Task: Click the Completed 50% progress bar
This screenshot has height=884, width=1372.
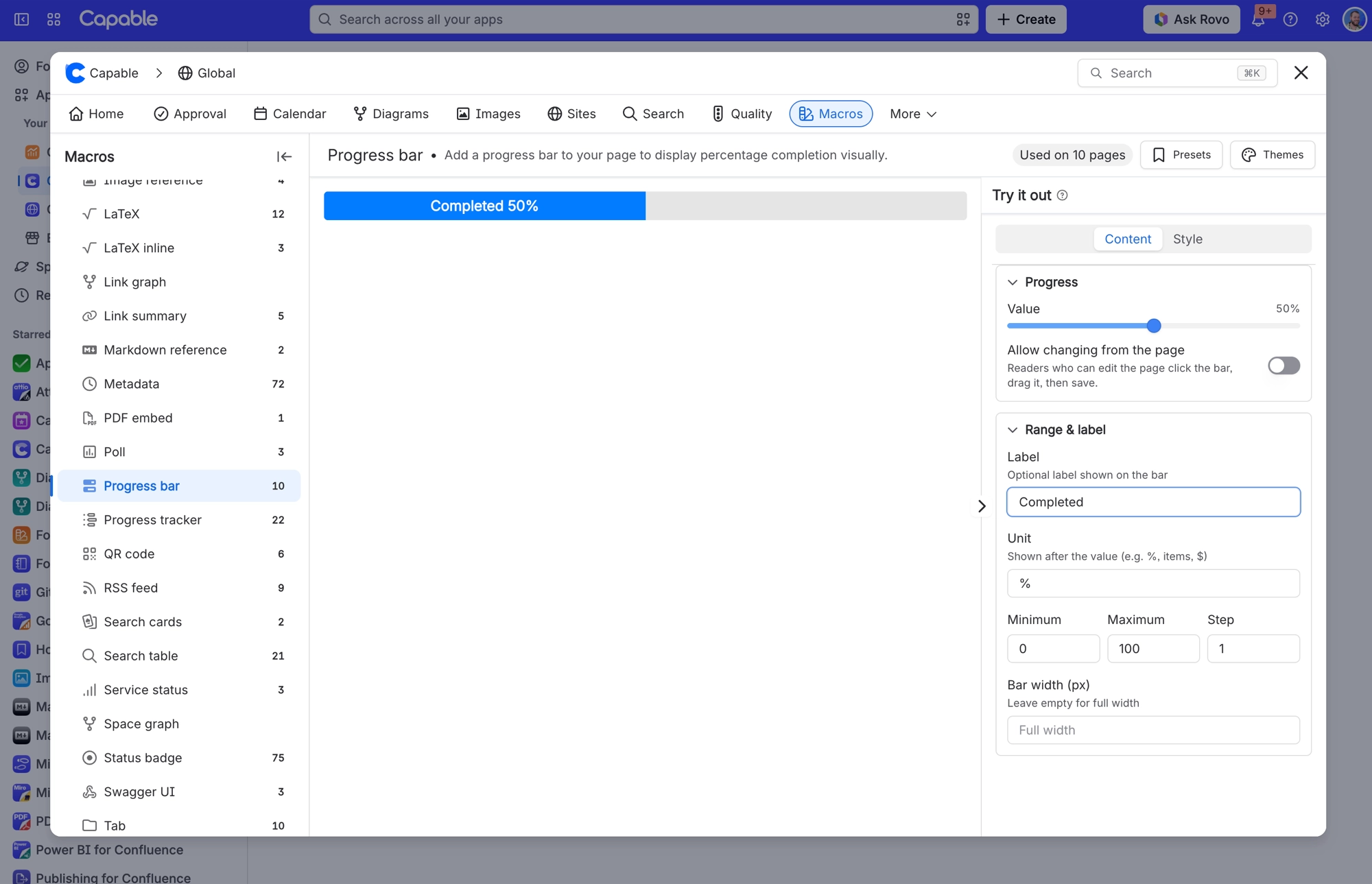Action: point(645,206)
